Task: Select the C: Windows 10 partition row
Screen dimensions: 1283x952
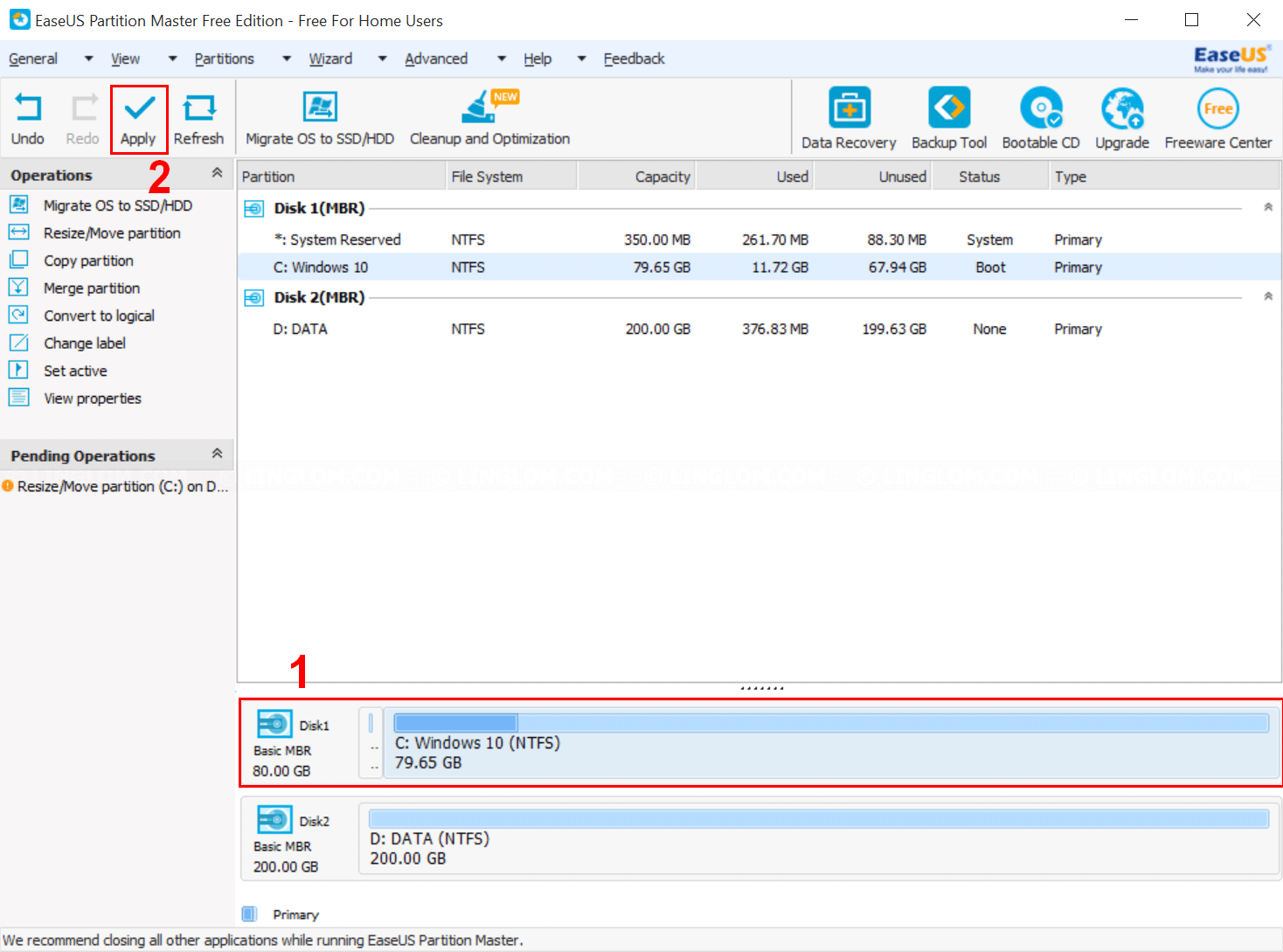Action: (x=759, y=268)
